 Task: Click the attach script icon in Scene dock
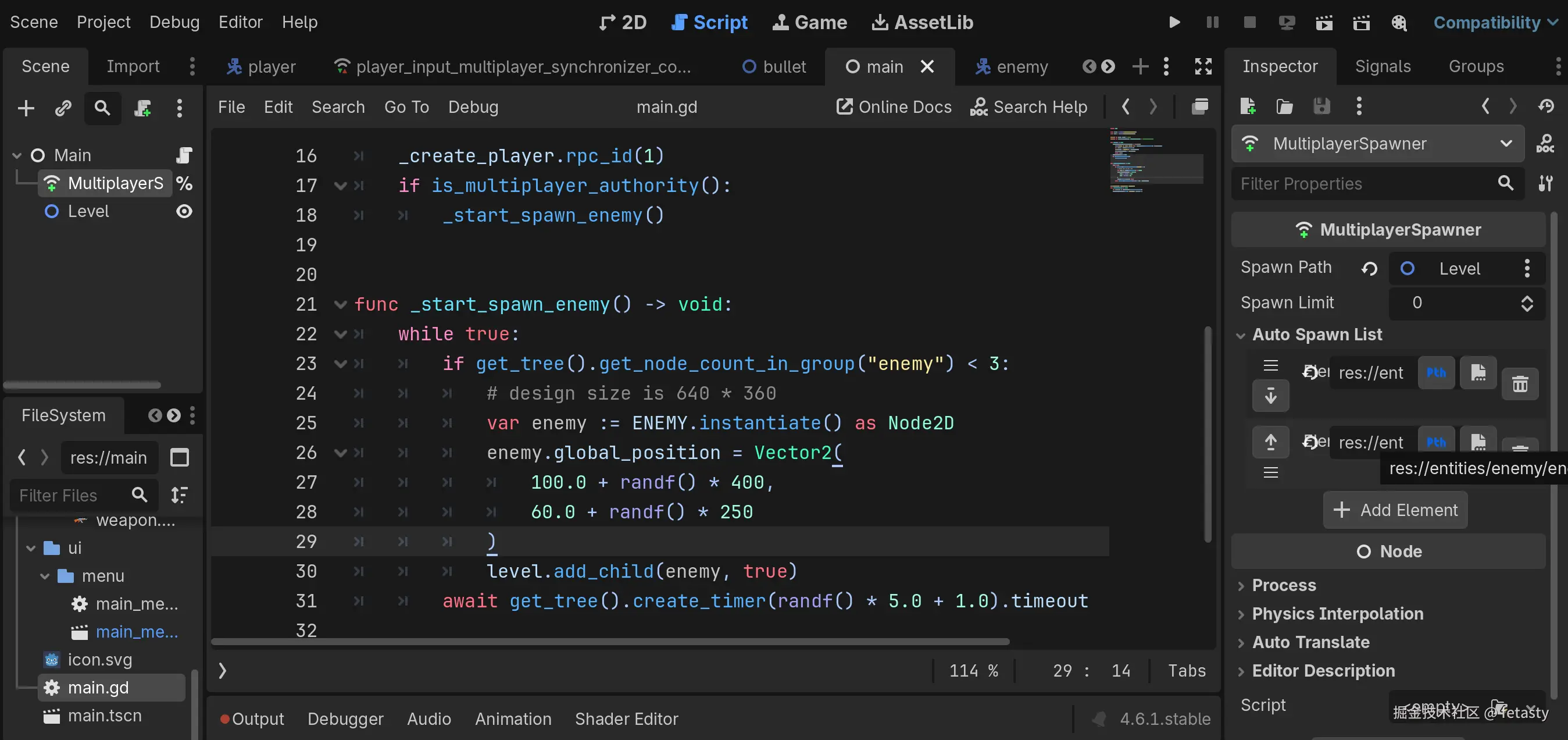[142, 108]
